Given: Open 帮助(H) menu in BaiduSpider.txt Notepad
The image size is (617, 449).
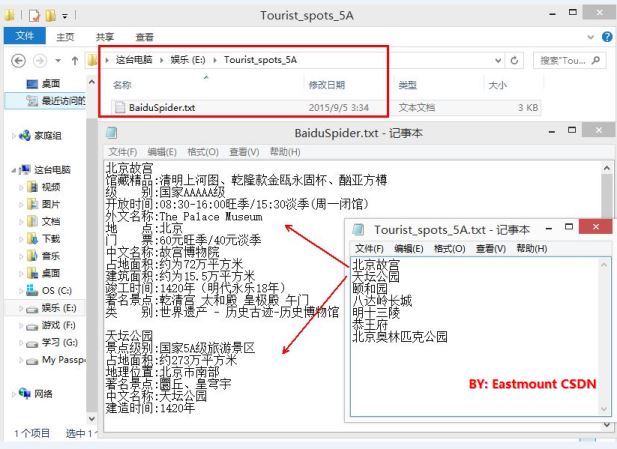Looking at the screenshot, I should pyautogui.click(x=285, y=152).
